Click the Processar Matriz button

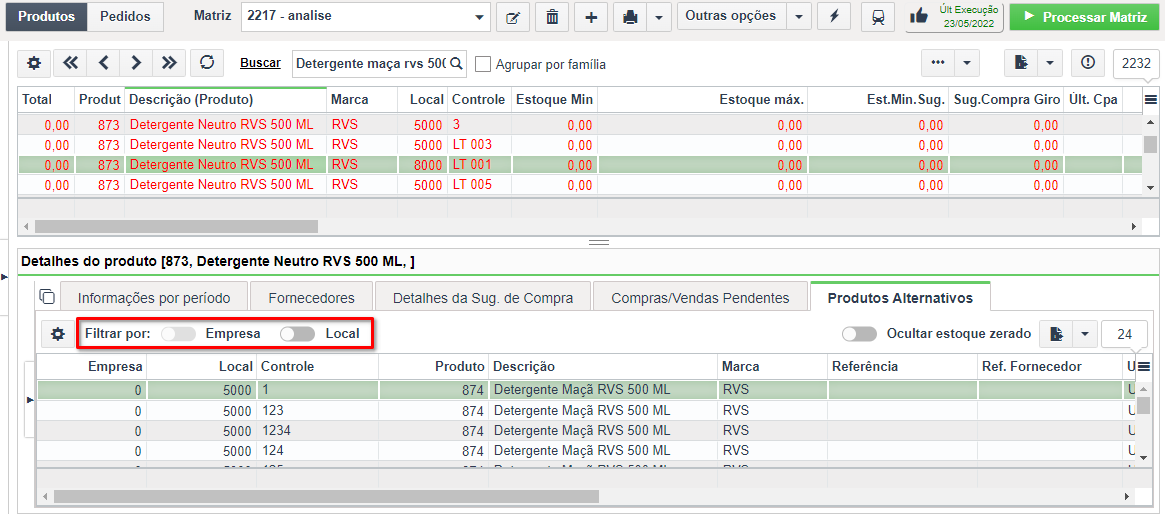[x=1084, y=17]
